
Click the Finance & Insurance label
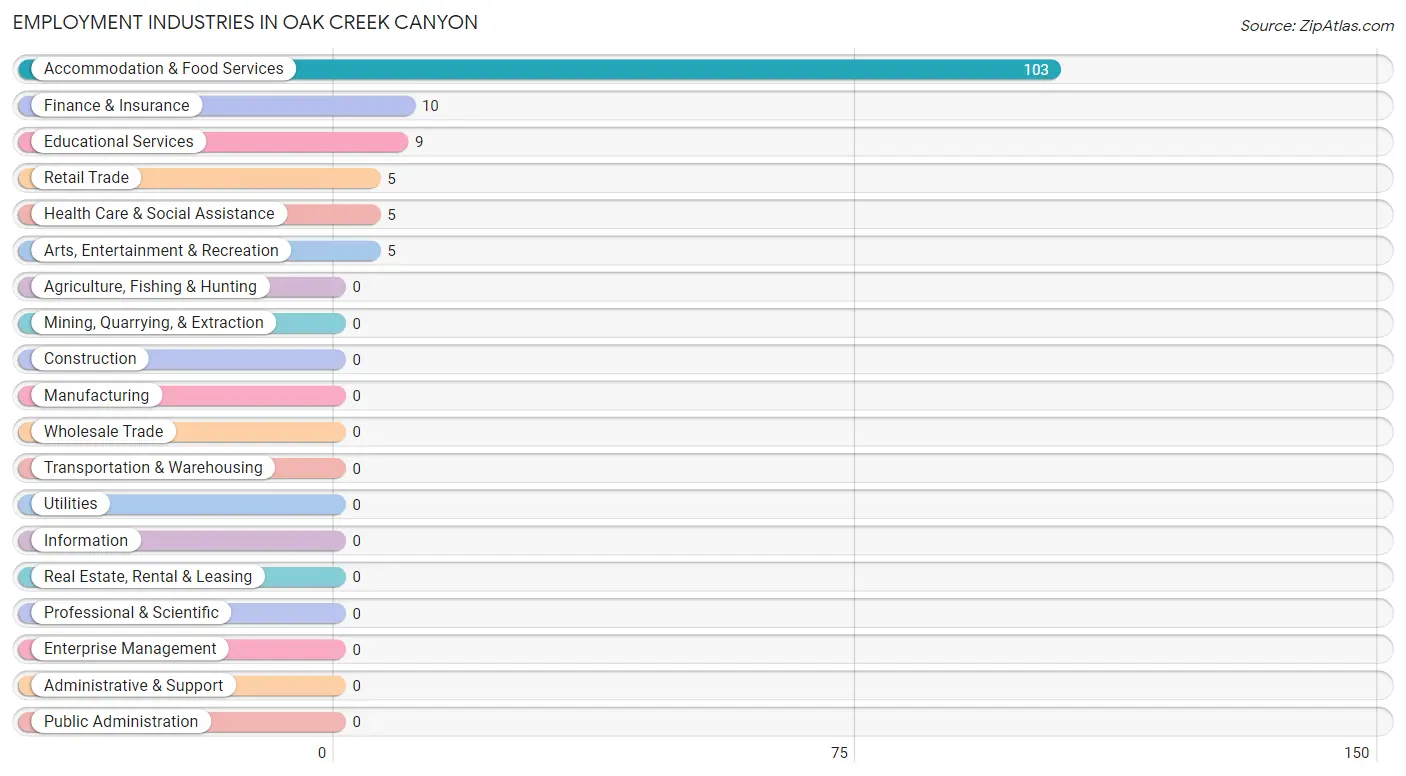pos(116,105)
